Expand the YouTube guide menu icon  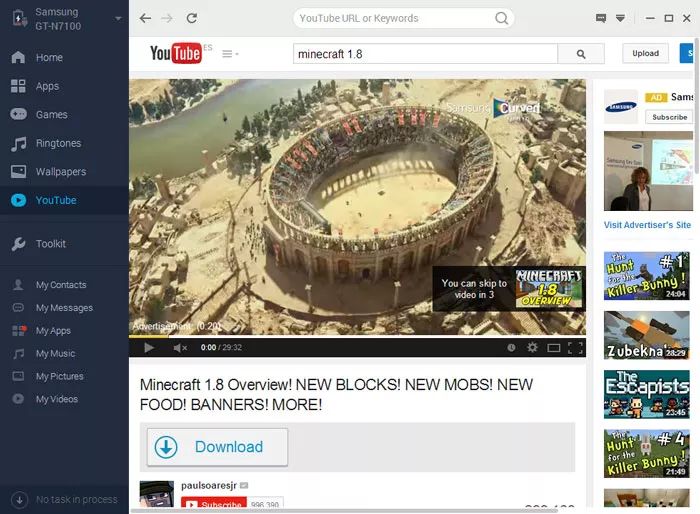[230, 54]
